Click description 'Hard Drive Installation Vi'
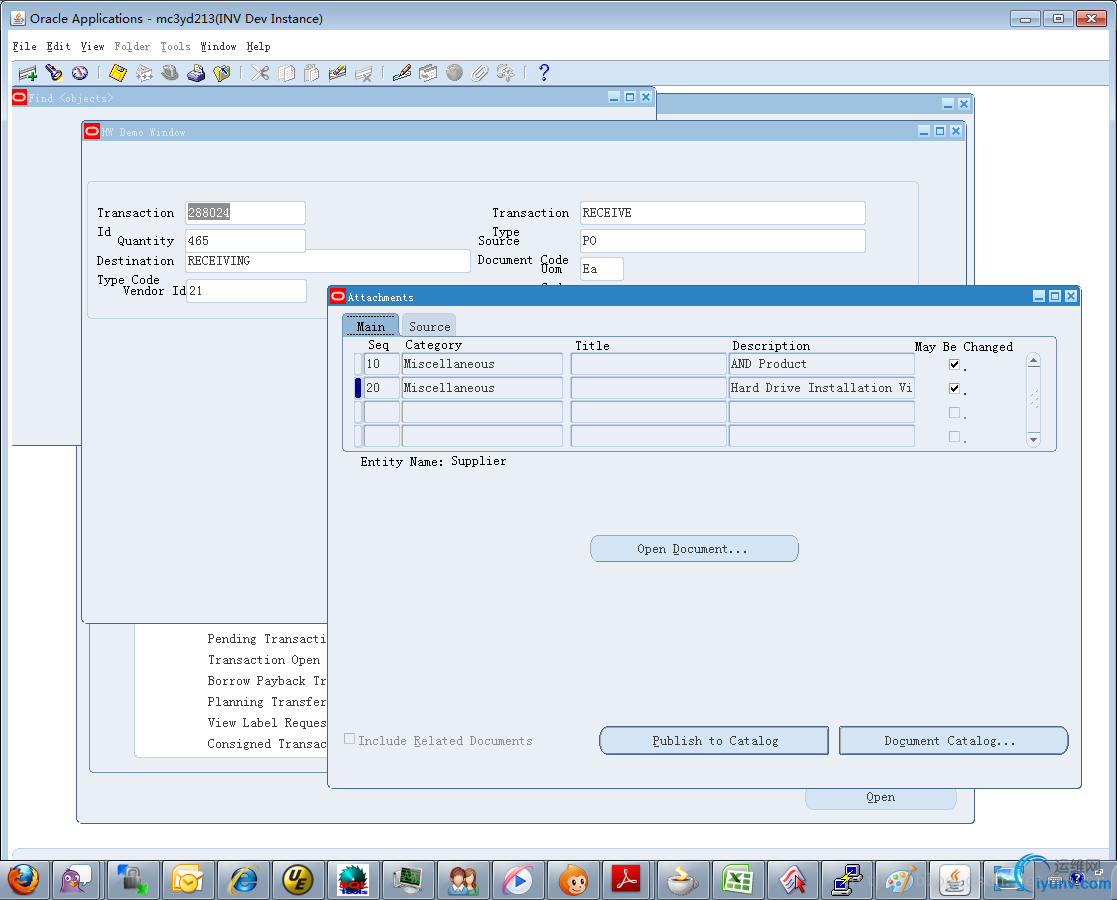Screen dimensions: 1117x900 tap(821, 388)
